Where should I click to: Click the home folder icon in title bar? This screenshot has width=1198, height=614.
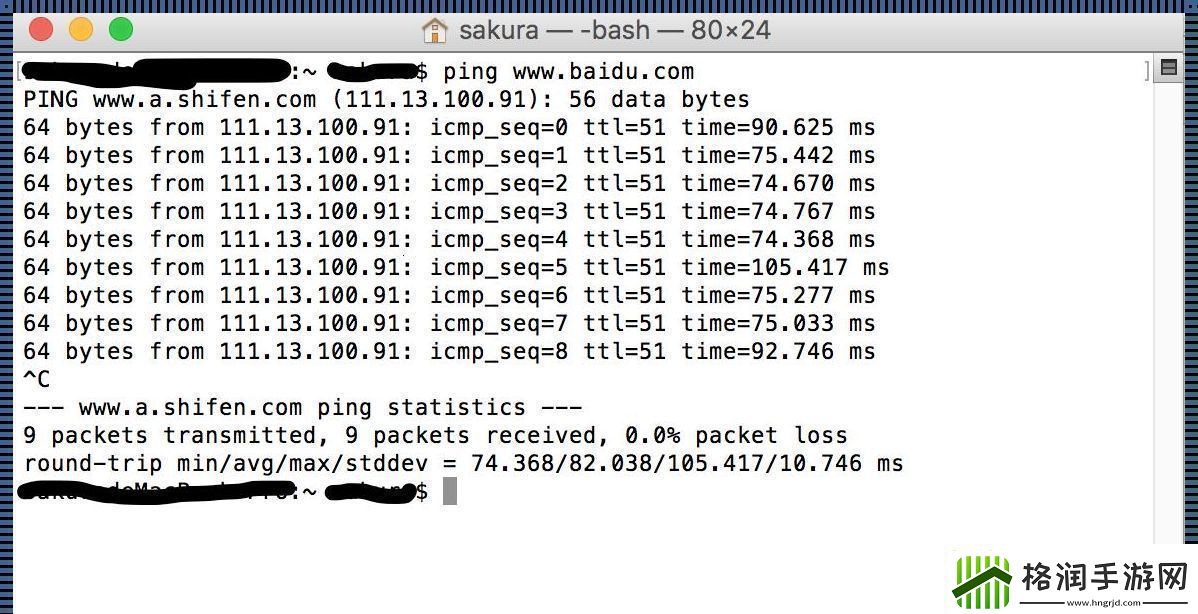[435, 30]
